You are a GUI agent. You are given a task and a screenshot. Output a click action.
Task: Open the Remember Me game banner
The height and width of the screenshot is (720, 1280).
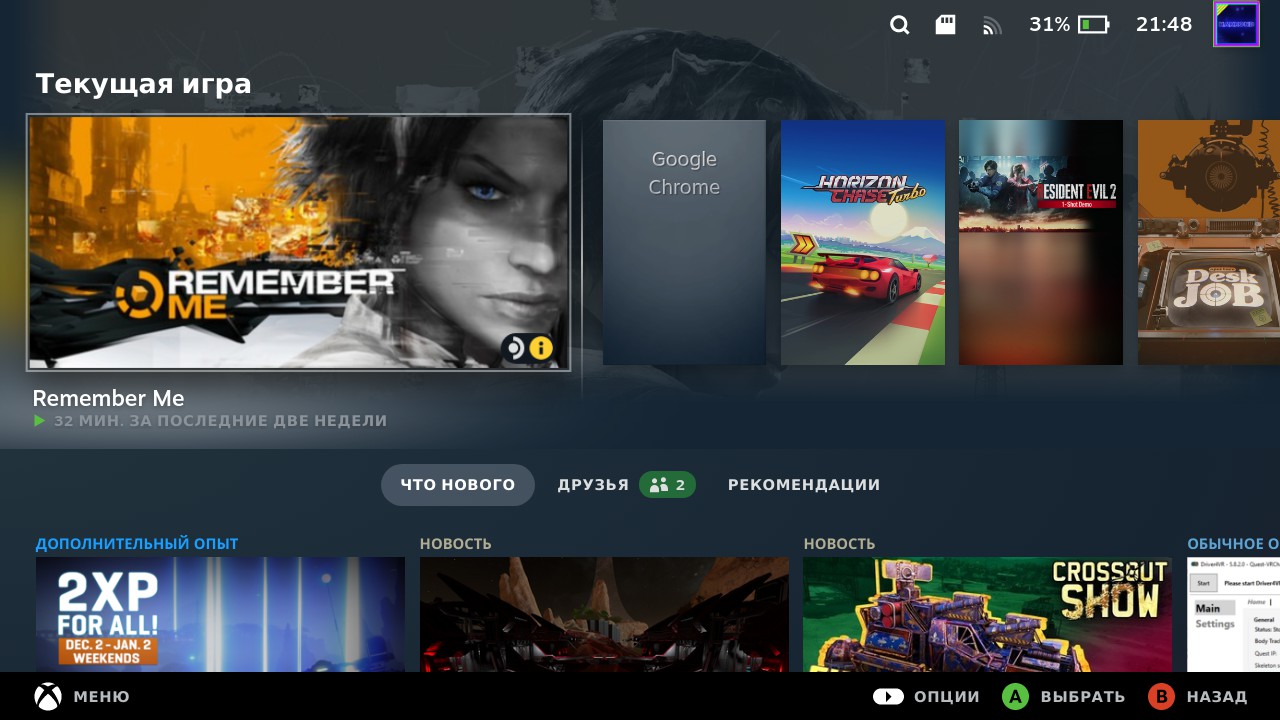(x=299, y=242)
